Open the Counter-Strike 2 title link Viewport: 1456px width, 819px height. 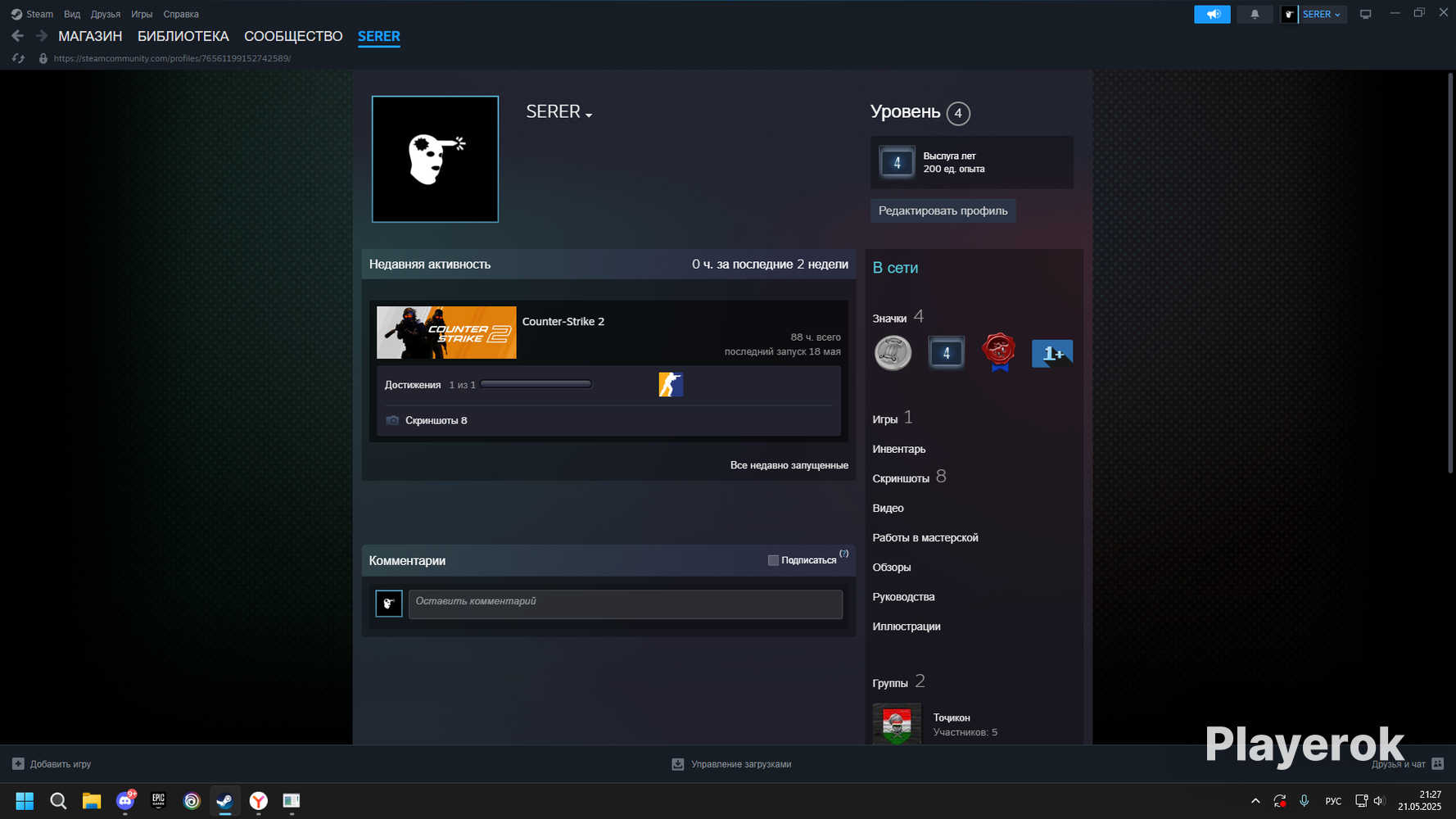coord(563,321)
